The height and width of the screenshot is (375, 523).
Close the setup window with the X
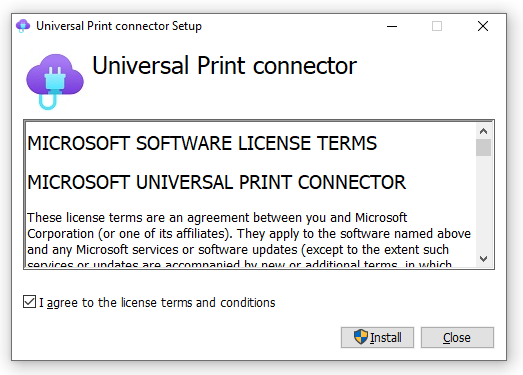(483, 26)
